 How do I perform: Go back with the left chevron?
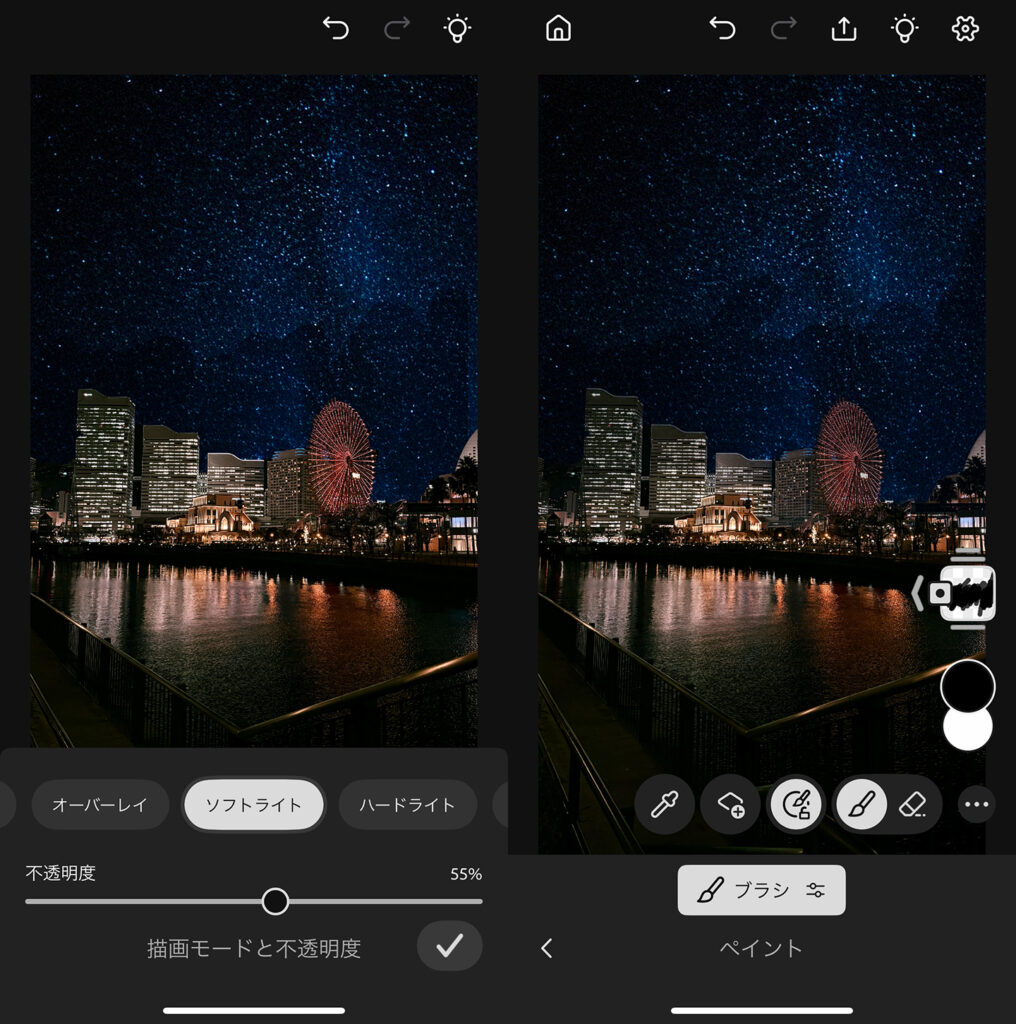(547, 948)
